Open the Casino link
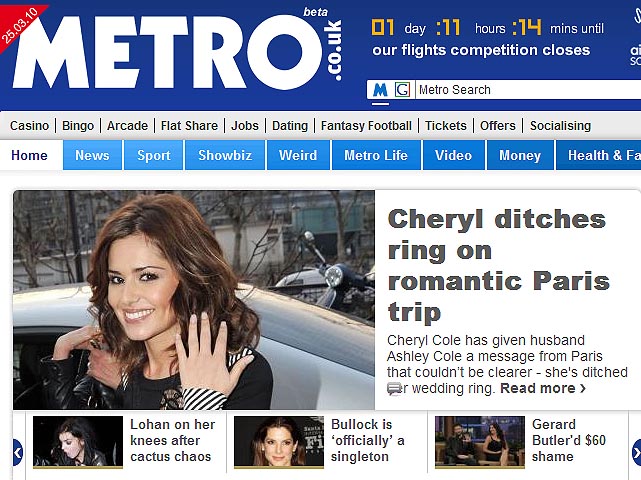The width and height of the screenshot is (641, 480). pos(29,126)
